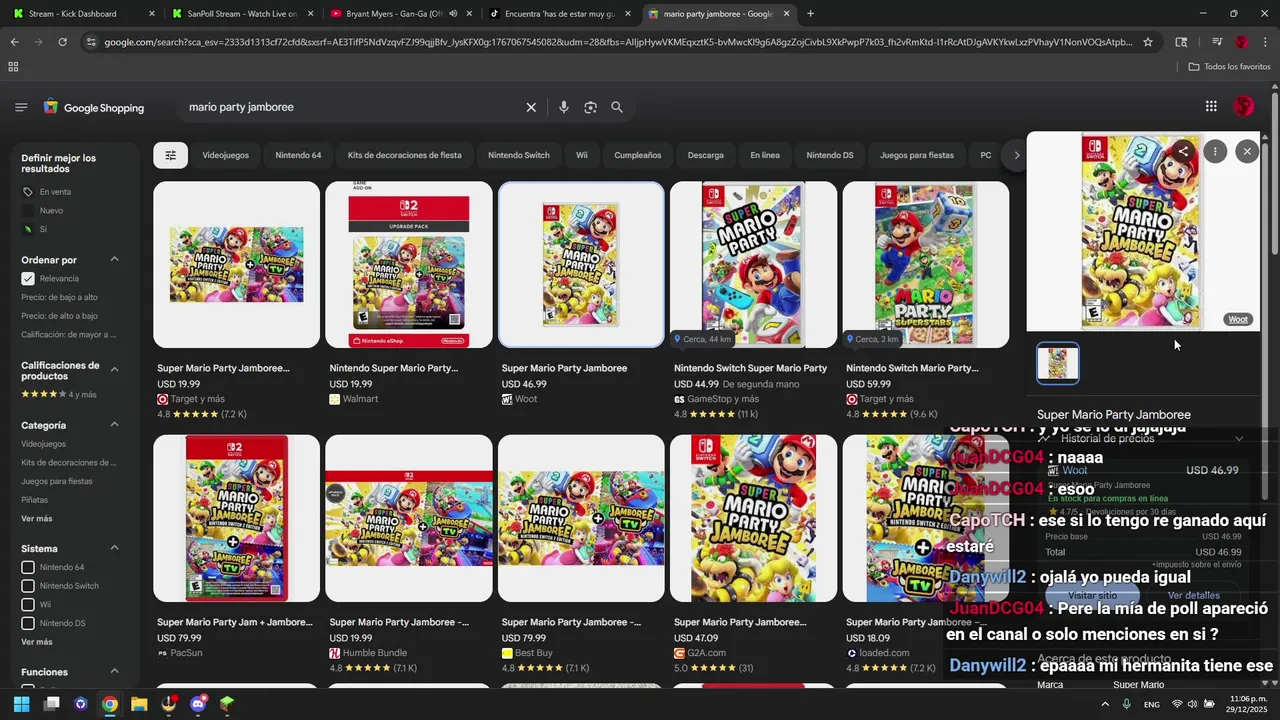The image size is (1280, 720).
Task: Open Chrome from the taskbar
Action: pos(110,704)
